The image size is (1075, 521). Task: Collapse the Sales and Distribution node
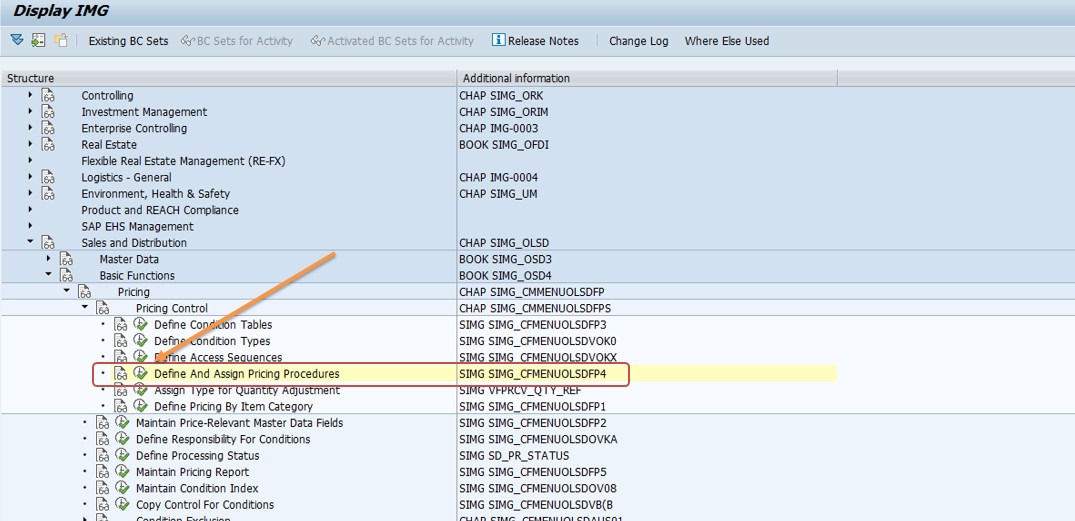[30, 243]
